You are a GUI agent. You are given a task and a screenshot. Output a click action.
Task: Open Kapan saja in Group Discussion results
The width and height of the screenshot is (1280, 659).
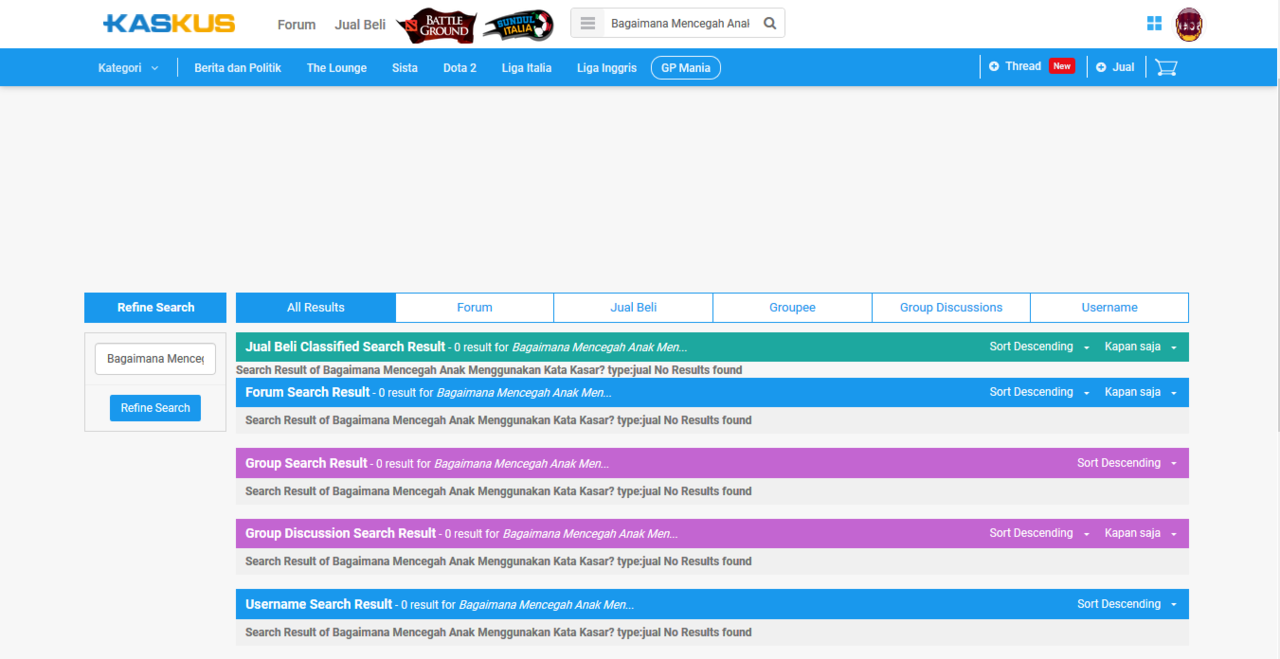[x=1141, y=533]
